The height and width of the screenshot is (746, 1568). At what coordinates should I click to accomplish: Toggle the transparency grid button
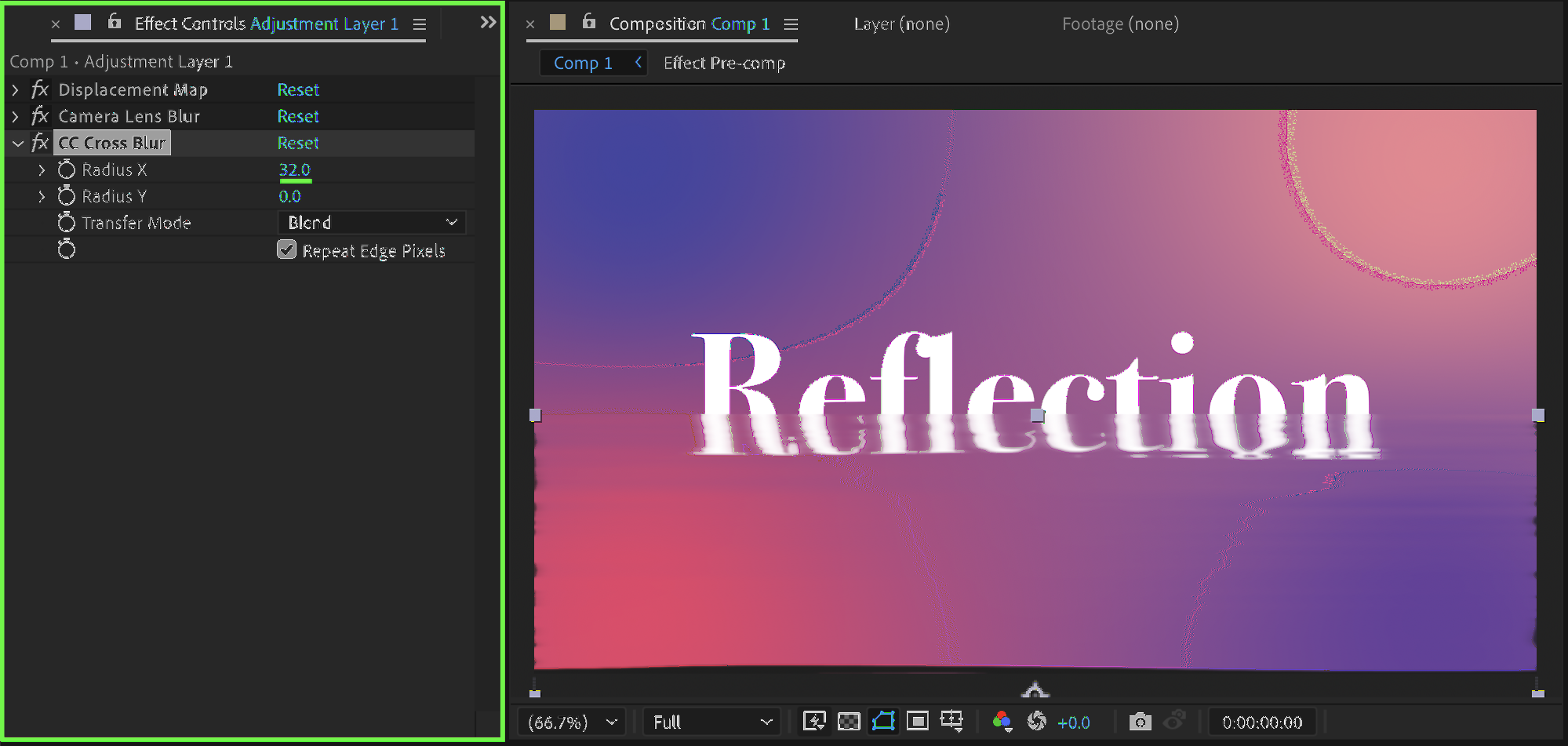point(849,721)
